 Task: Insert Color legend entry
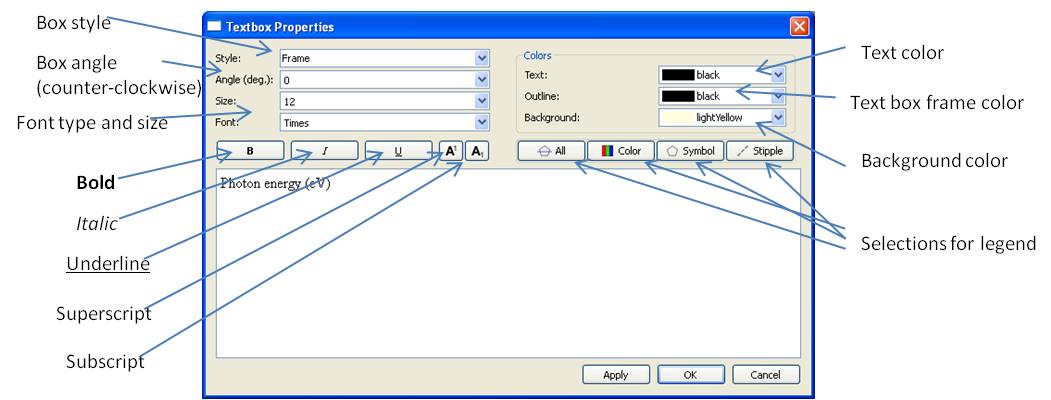click(621, 151)
